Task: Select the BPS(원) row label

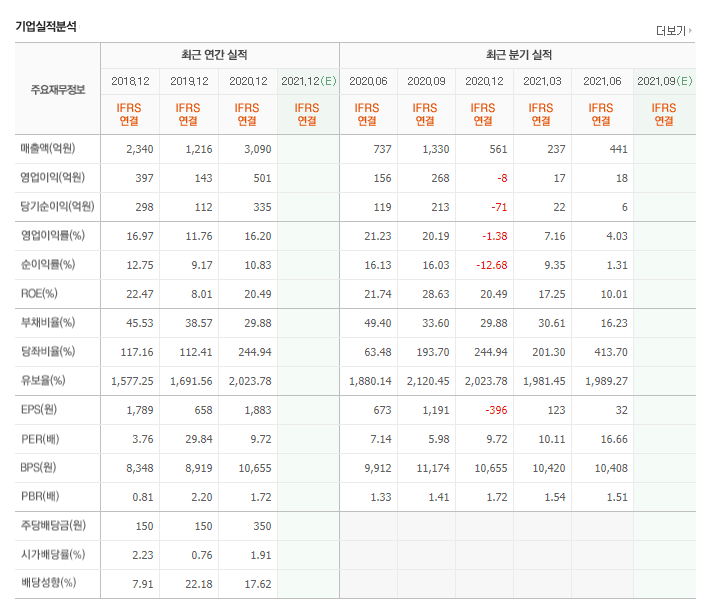Action: coord(38,467)
